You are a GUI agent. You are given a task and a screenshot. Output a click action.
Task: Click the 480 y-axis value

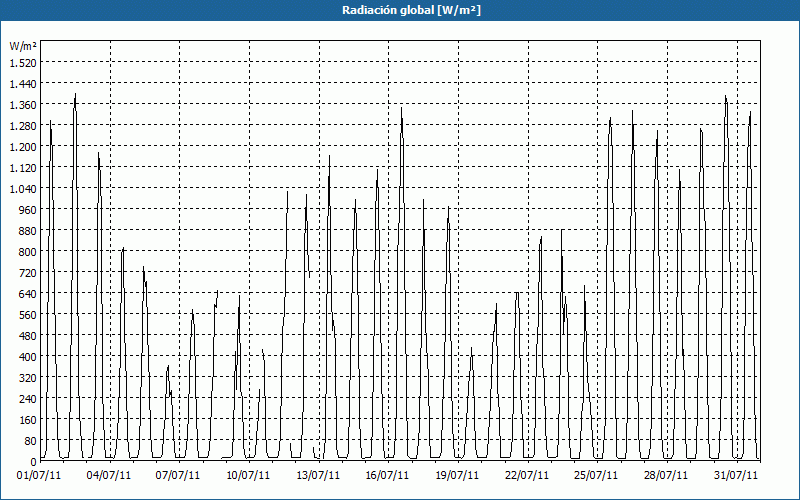click(x=28, y=336)
